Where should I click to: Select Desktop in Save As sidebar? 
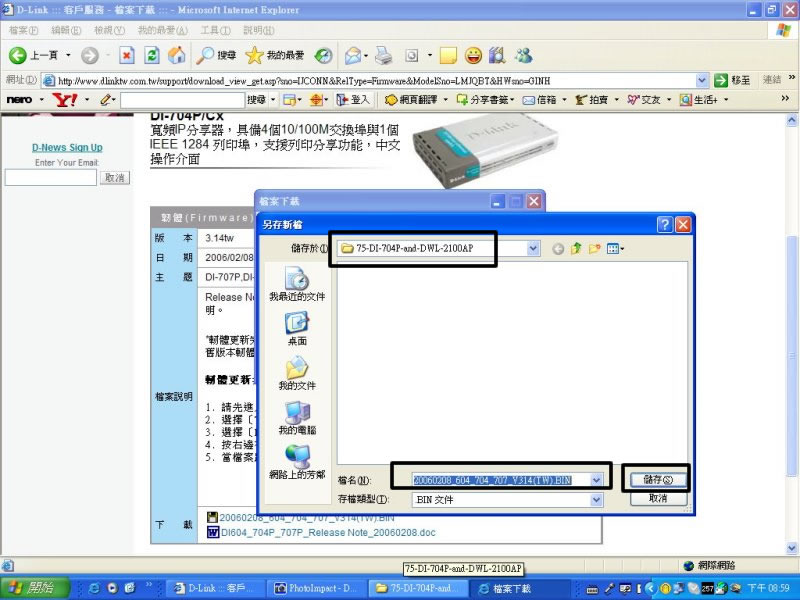pyautogui.click(x=297, y=329)
